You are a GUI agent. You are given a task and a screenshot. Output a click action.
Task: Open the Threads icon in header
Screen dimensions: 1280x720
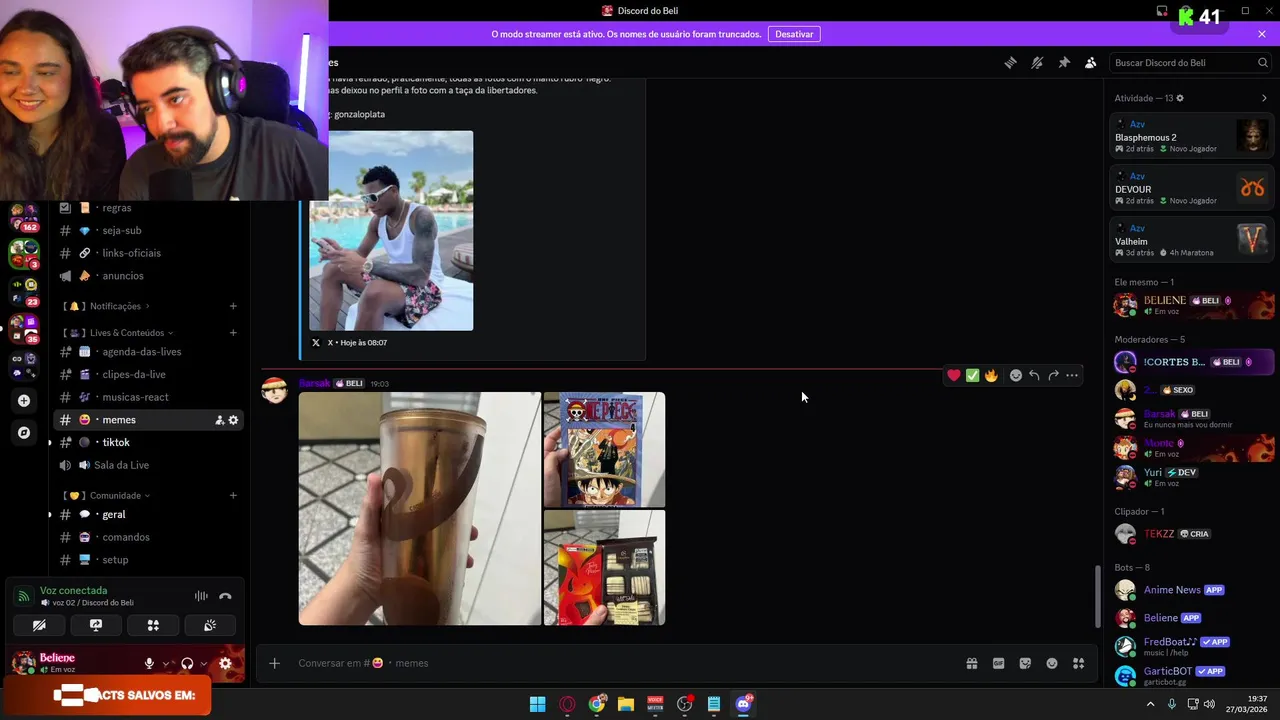pos(1010,62)
